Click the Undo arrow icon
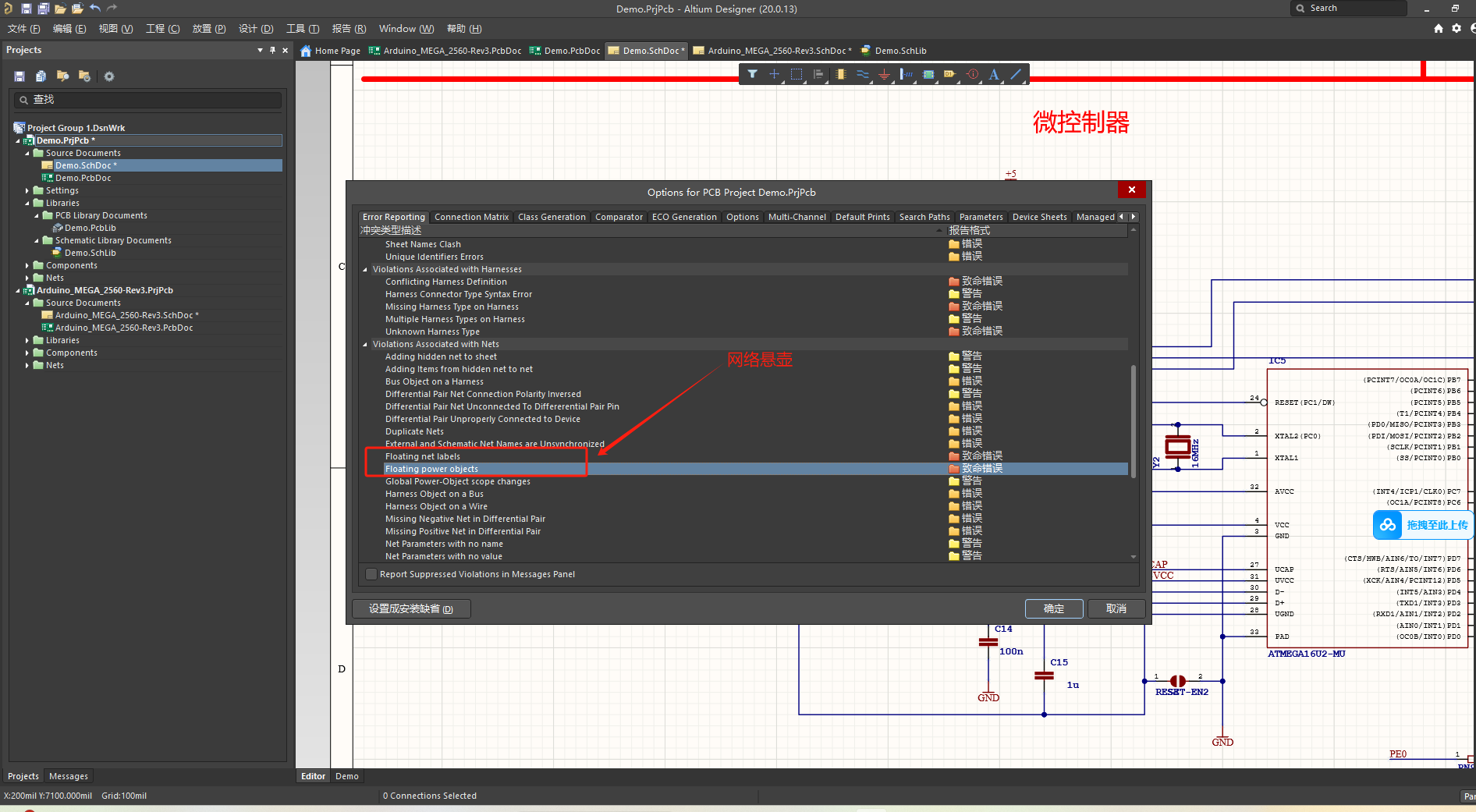1476x812 pixels. 95,9
